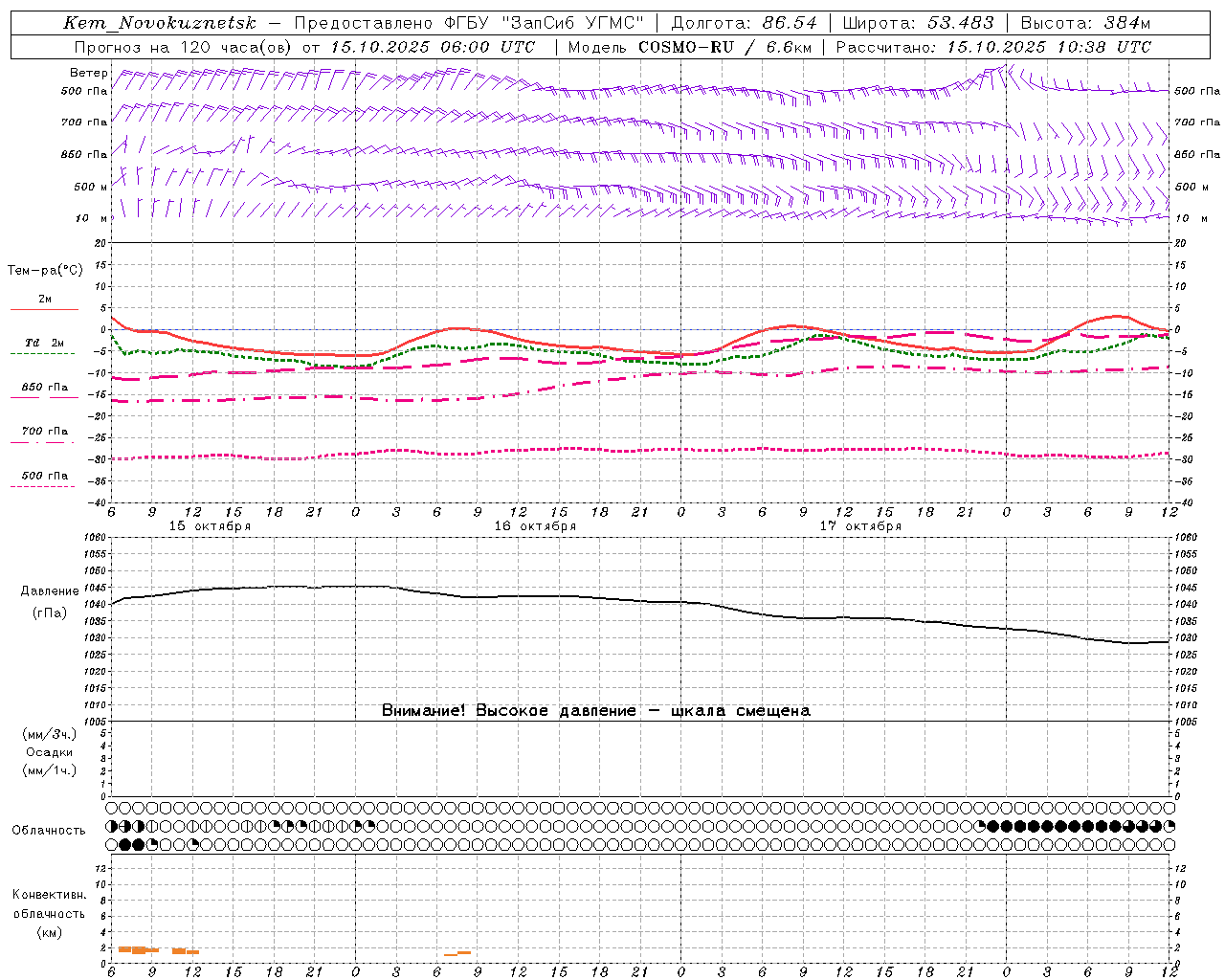Viewport: 1225px width, 980px height.
Task: Click the 15 октября date label
Action: (x=210, y=526)
